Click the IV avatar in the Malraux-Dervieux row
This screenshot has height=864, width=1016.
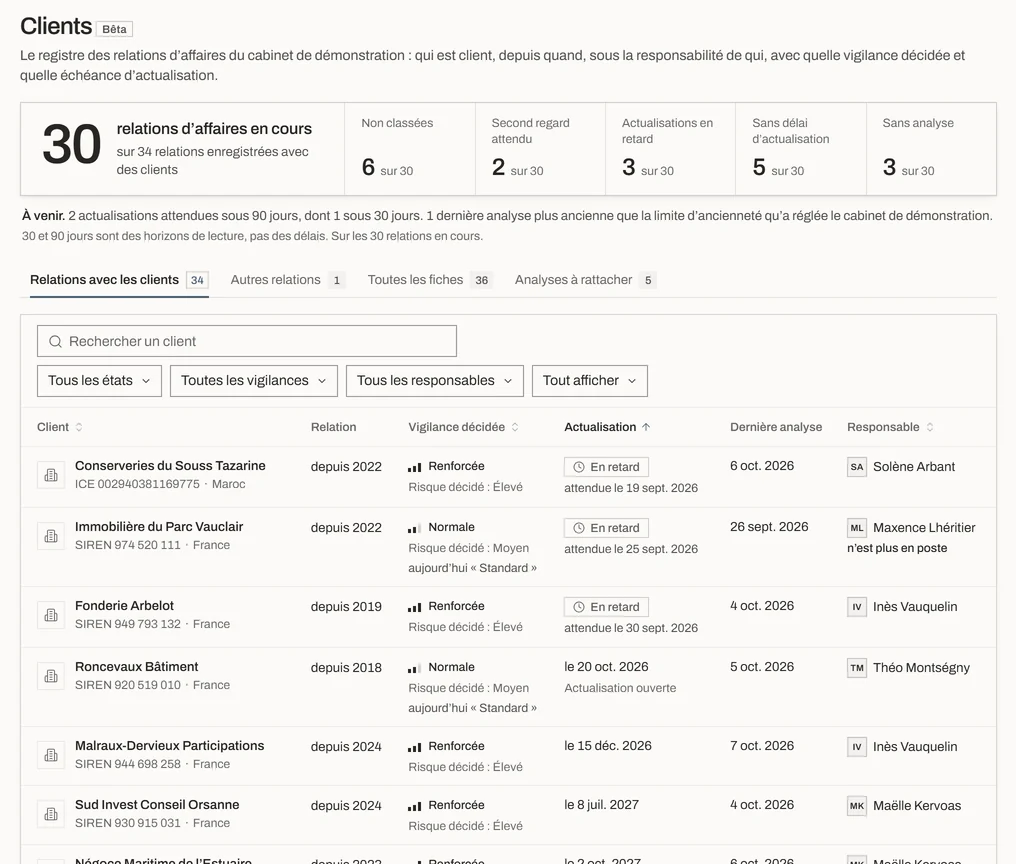tap(857, 747)
